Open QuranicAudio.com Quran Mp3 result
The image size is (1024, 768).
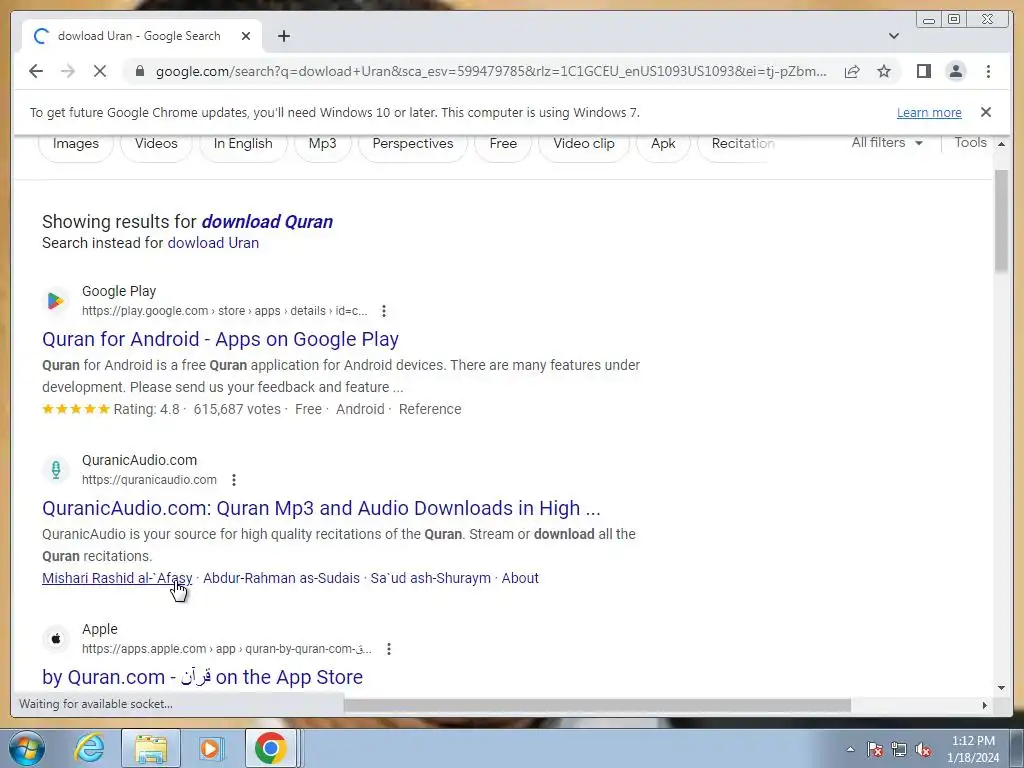pyautogui.click(x=321, y=508)
